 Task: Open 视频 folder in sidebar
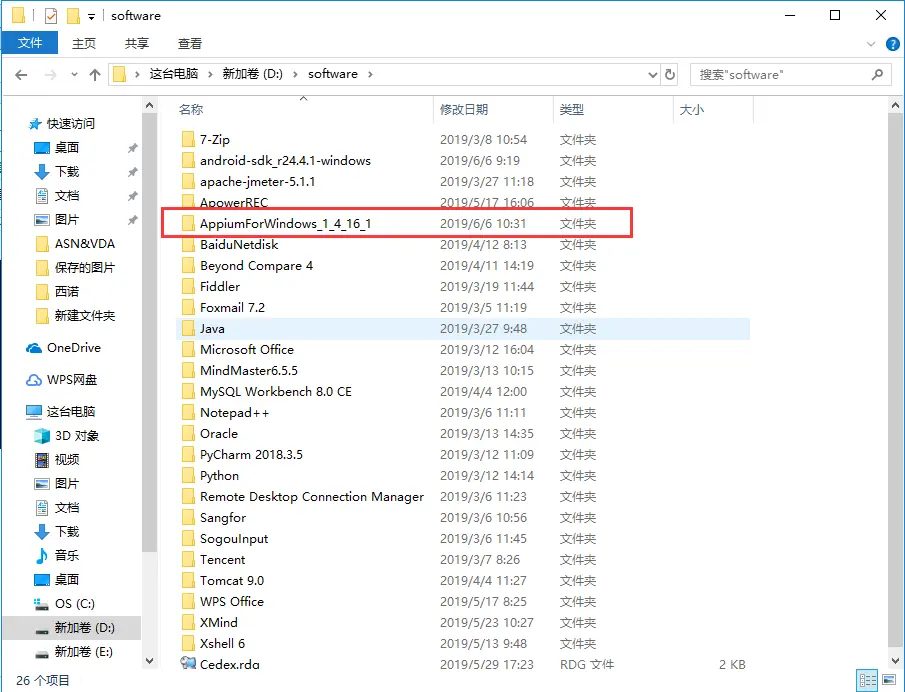click(57, 459)
